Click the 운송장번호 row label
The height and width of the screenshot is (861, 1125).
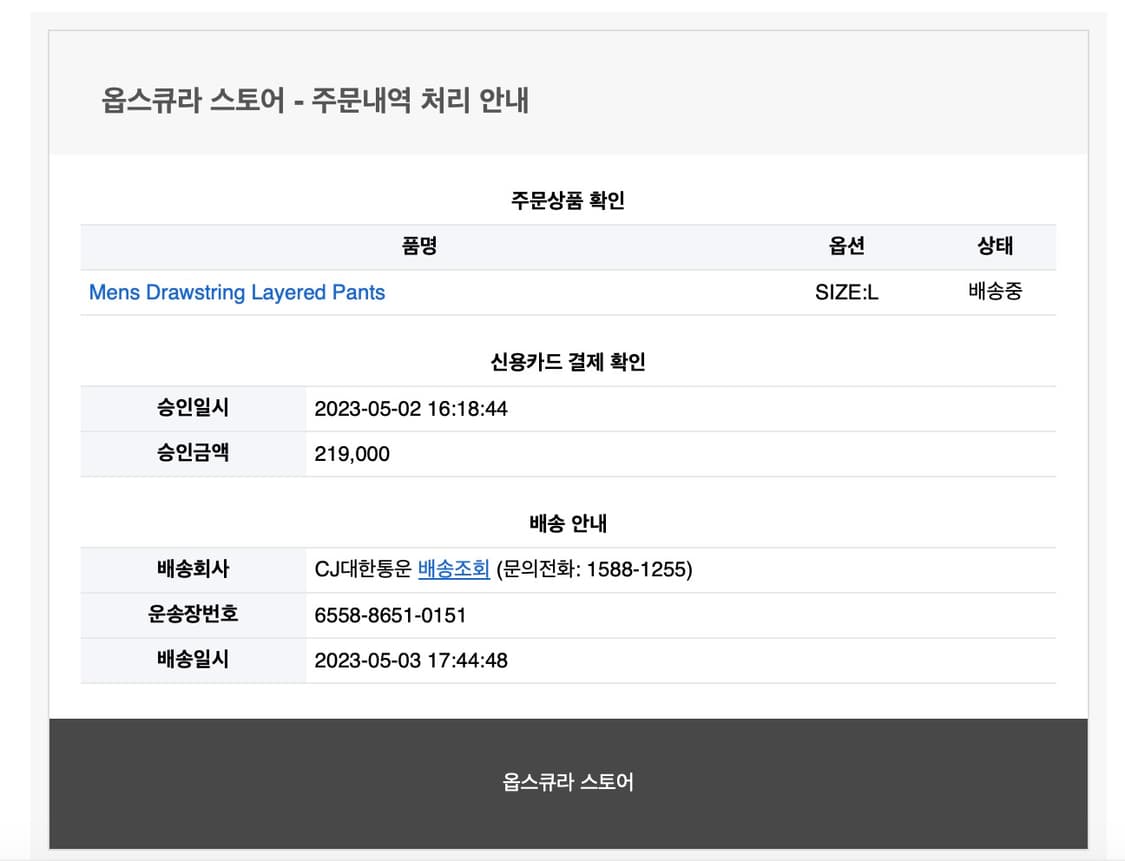(x=193, y=614)
